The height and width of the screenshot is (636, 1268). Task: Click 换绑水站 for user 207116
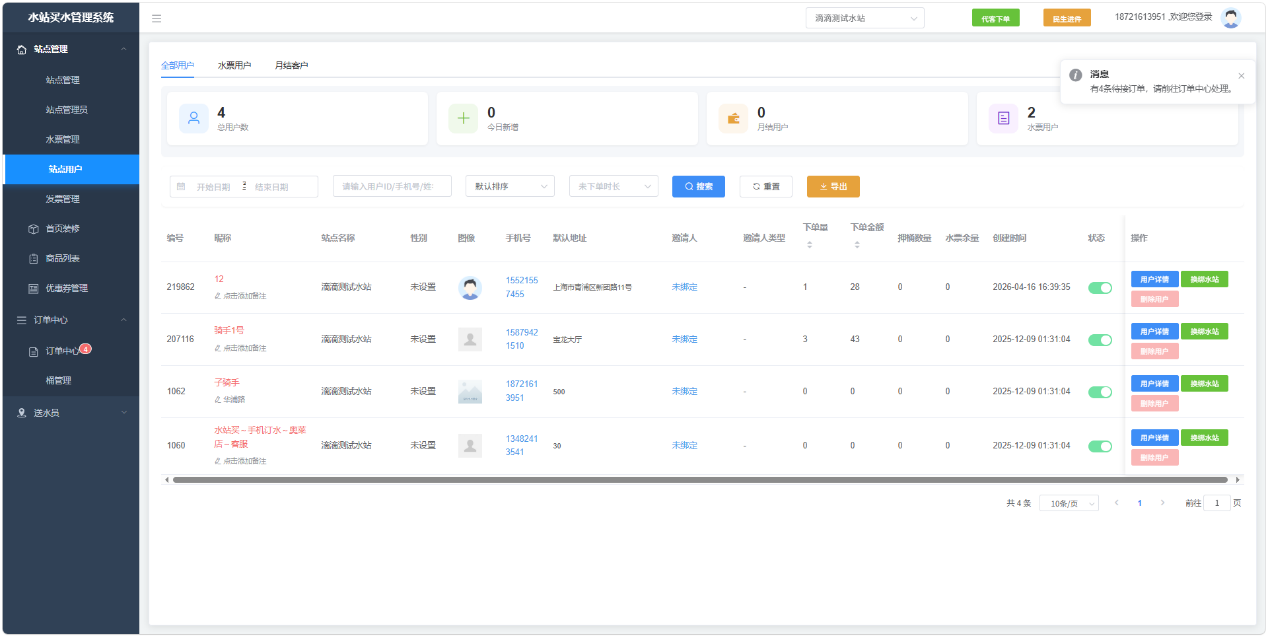coord(1204,331)
